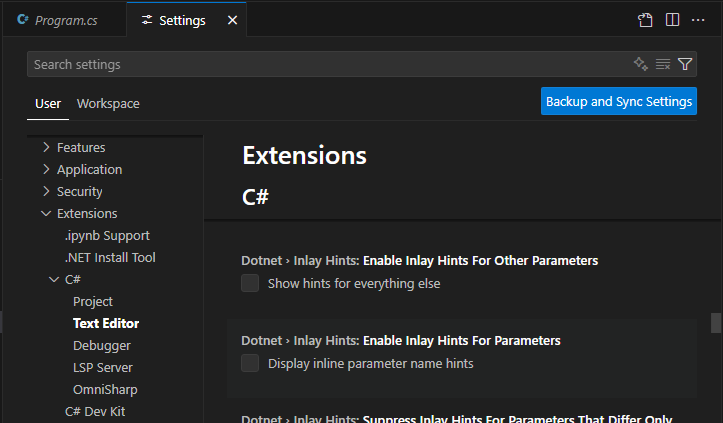Open Settings JSON file icon
Screen dimensions: 723x423
coord(645,20)
